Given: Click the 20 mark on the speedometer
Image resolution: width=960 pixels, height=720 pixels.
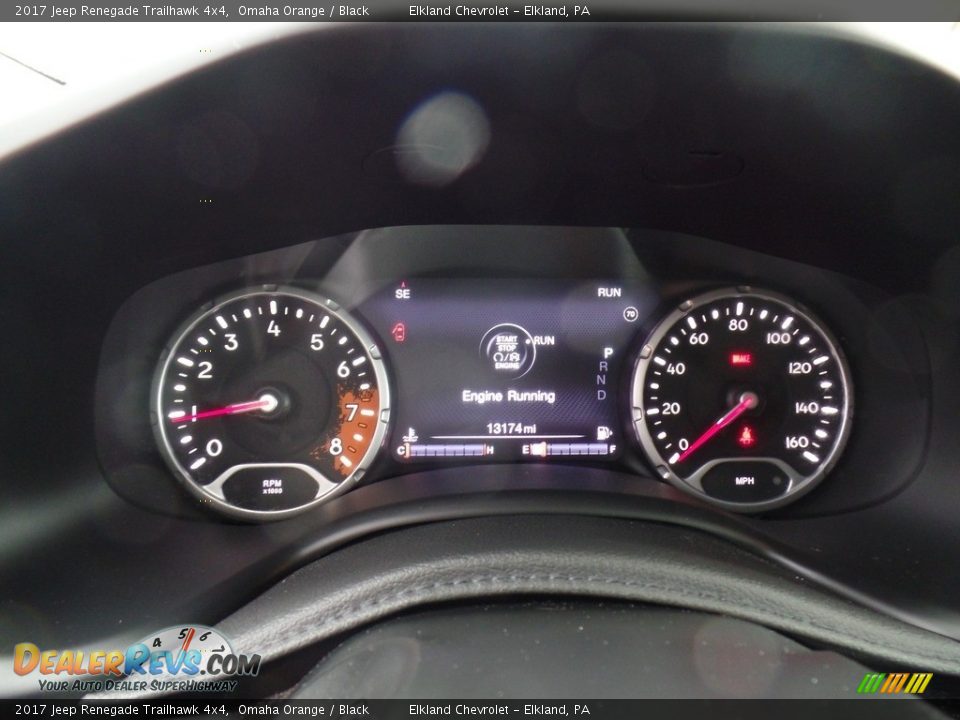Looking at the screenshot, I should pos(671,408).
